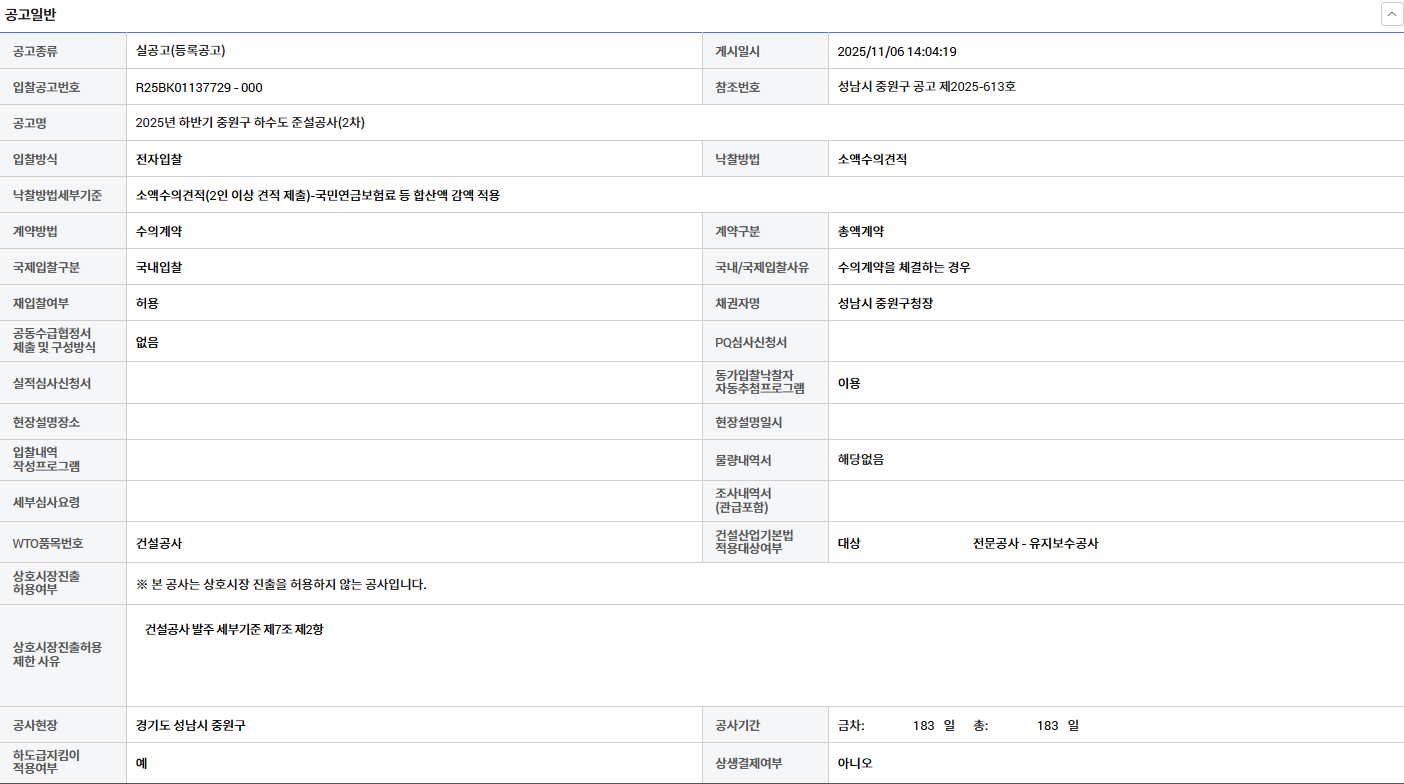Click reference number 성남시 중원구 공고 제2025-613호

(x=926, y=87)
